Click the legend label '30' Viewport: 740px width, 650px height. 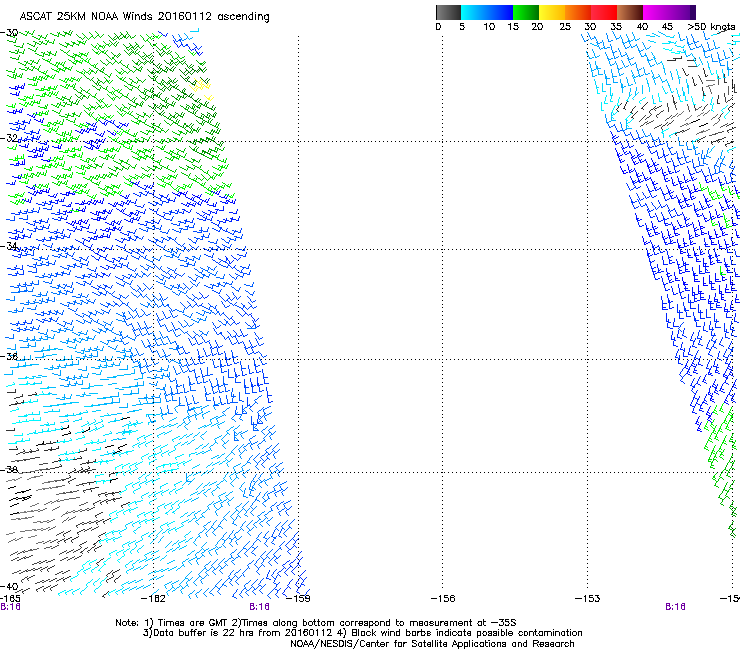click(x=590, y=27)
